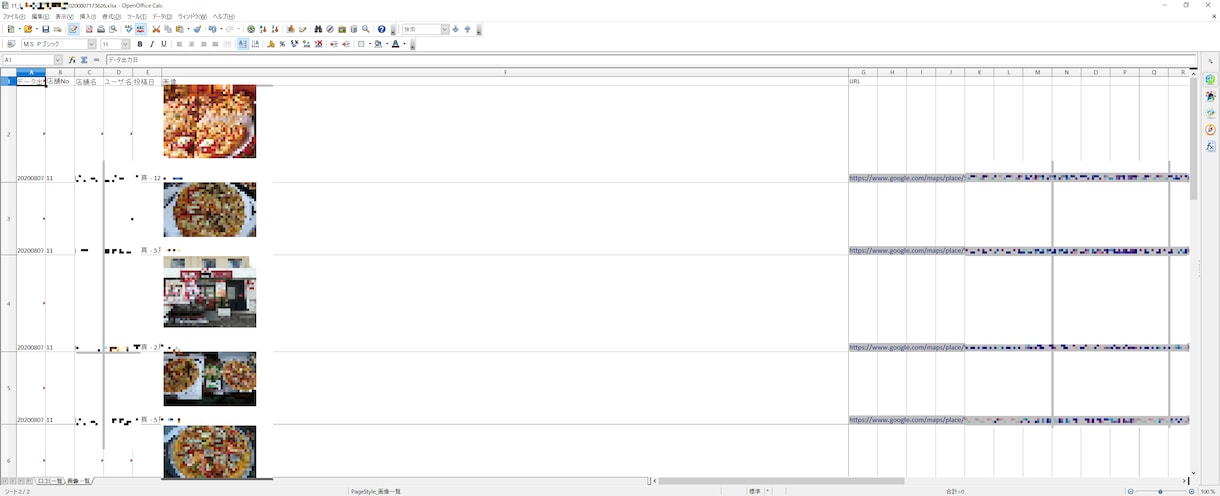The height and width of the screenshot is (496, 1220).
Task: Click the Sum sigma icon
Action: [x=84, y=60]
